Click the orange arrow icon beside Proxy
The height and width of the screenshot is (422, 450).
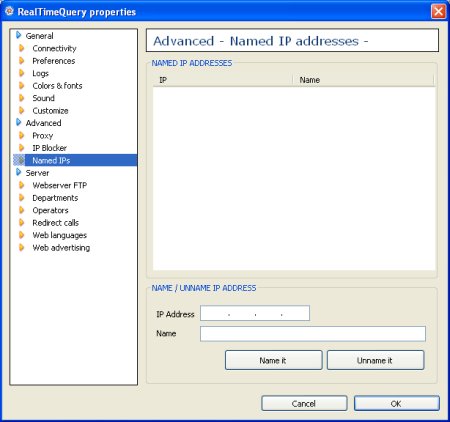(22, 135)
